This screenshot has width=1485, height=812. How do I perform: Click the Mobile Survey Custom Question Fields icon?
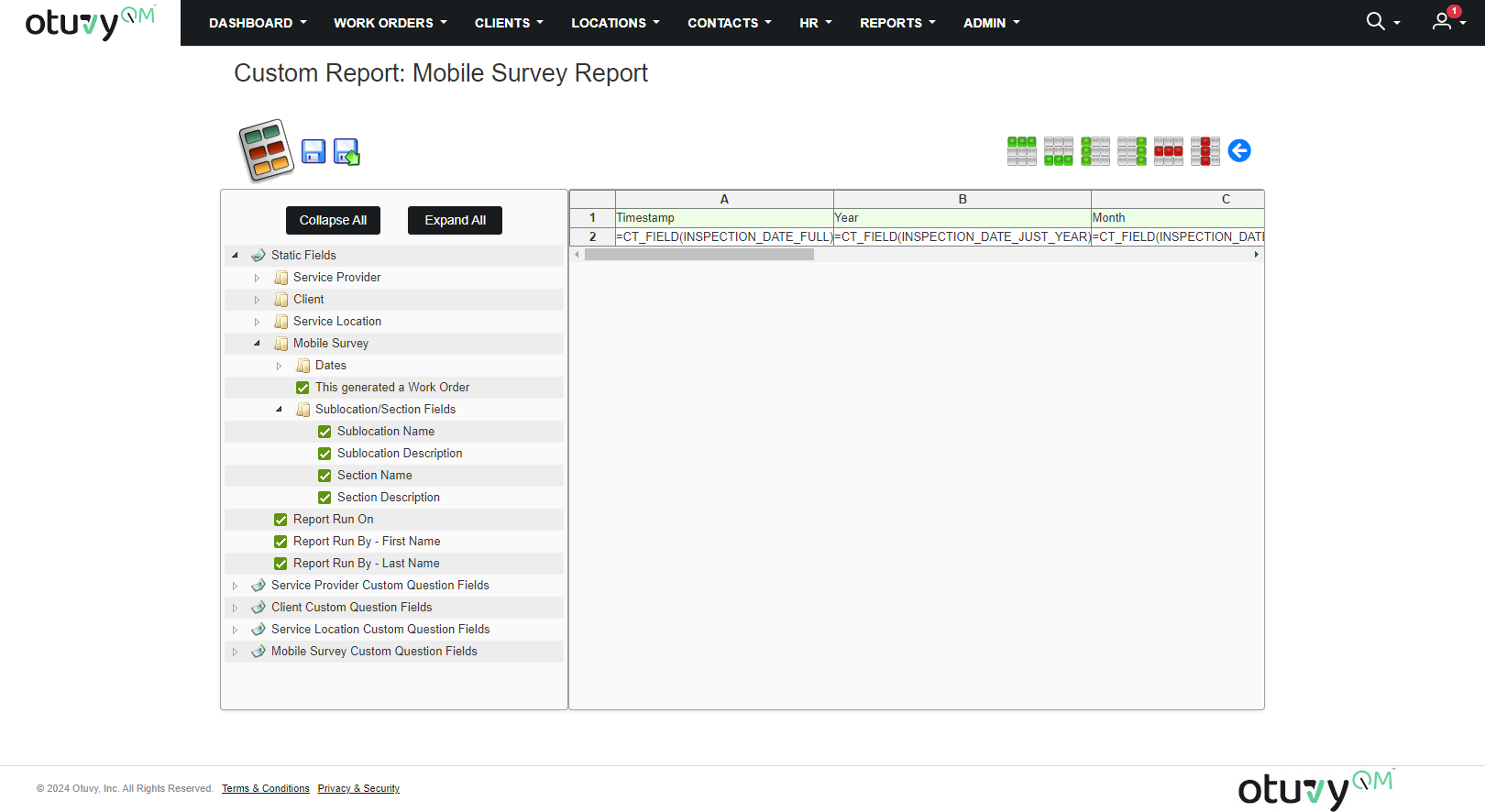coord(258,651)
